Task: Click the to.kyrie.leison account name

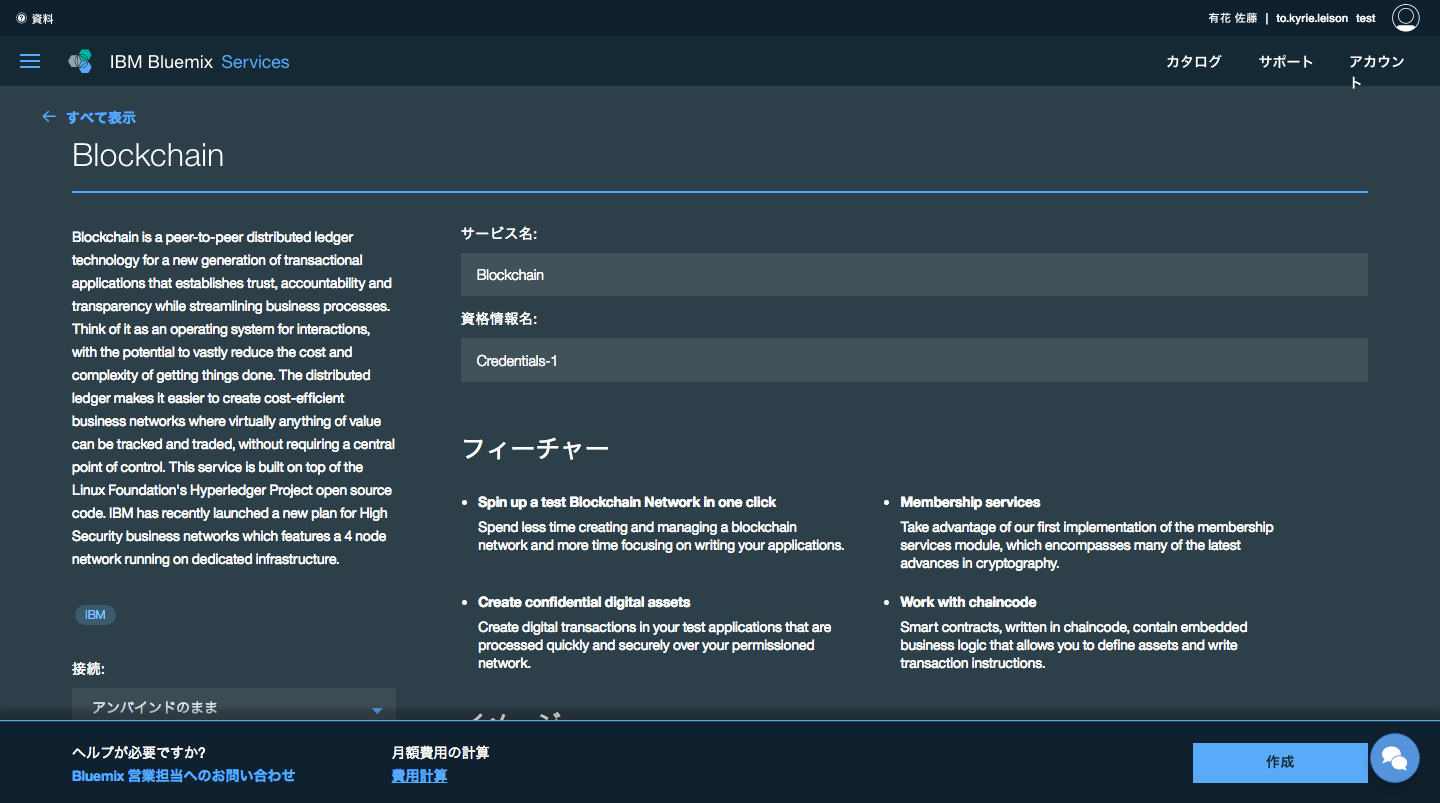Action: 1313,17
